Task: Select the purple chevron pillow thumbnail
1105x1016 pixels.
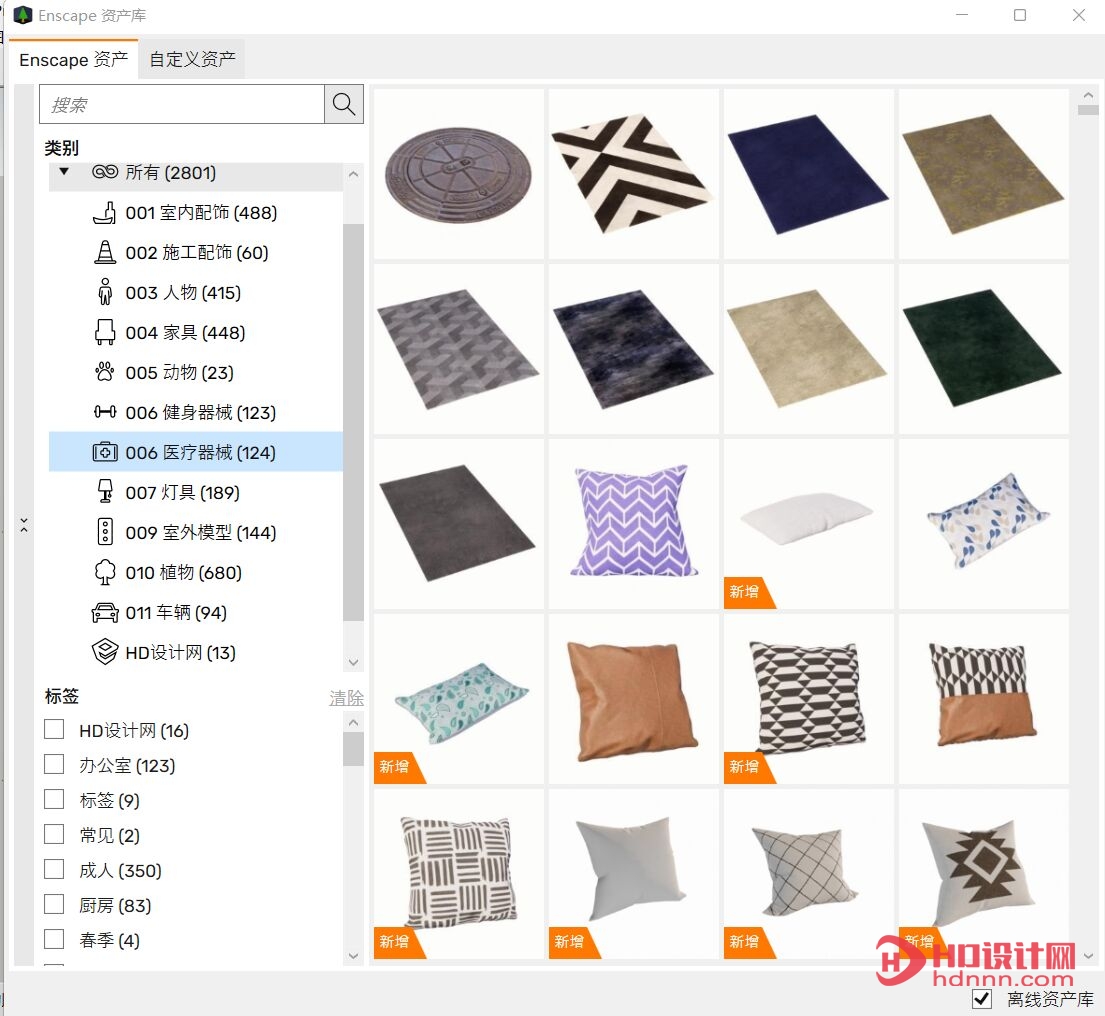Action: coord(633,524)
